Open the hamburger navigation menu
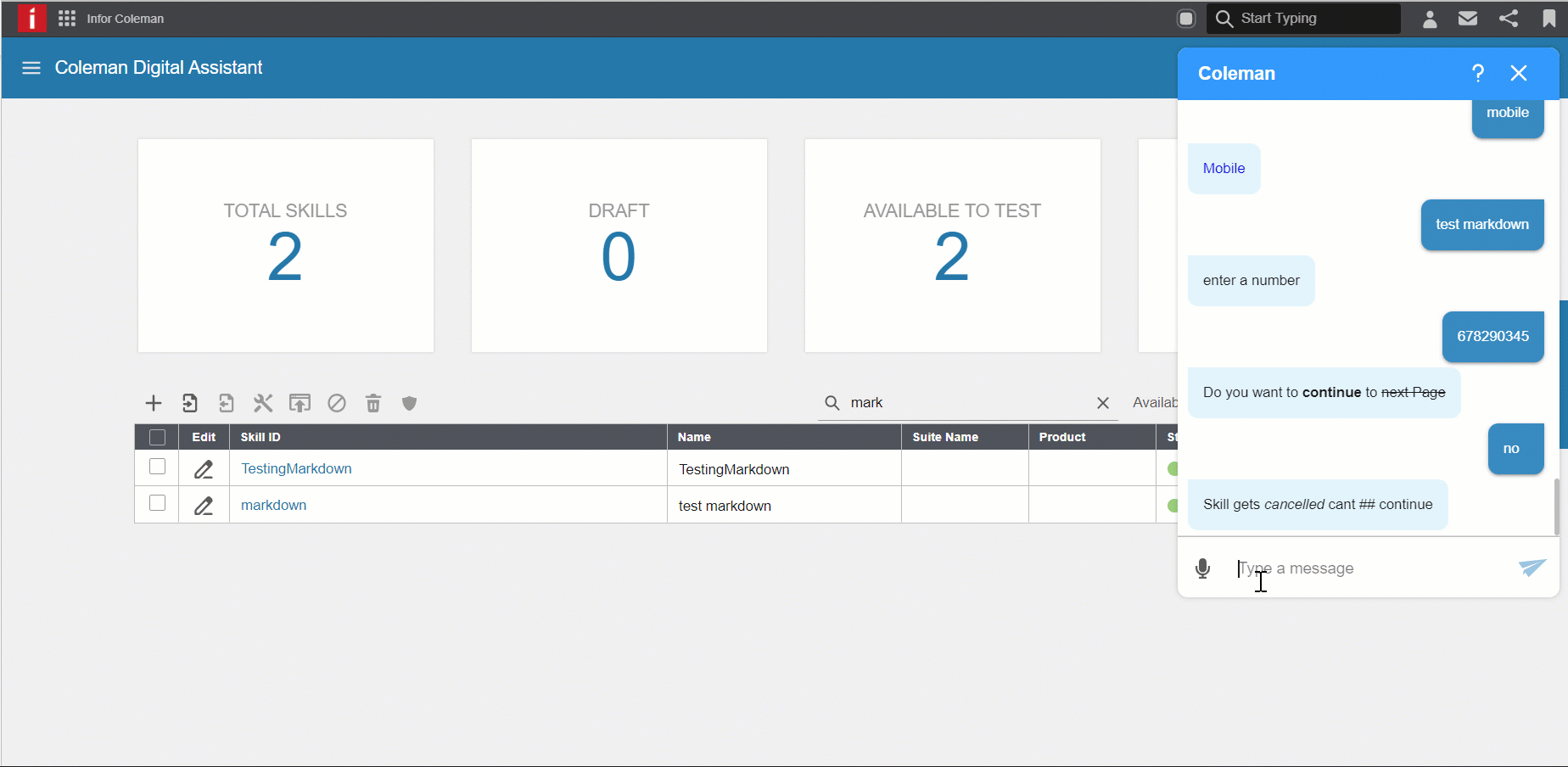The height and width of the screenshot is (767, 1568). point(31,68)
